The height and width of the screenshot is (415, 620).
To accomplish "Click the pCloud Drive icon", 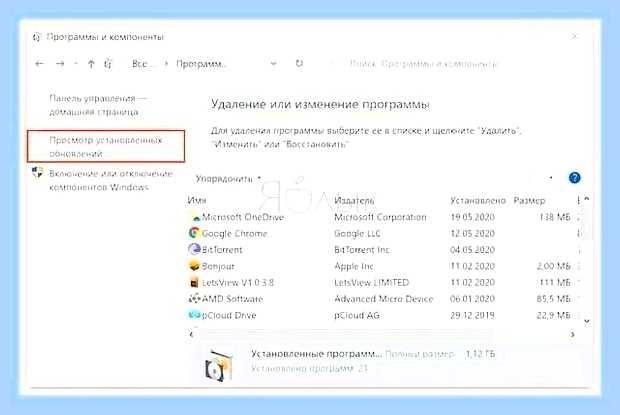I will point(194,315).
